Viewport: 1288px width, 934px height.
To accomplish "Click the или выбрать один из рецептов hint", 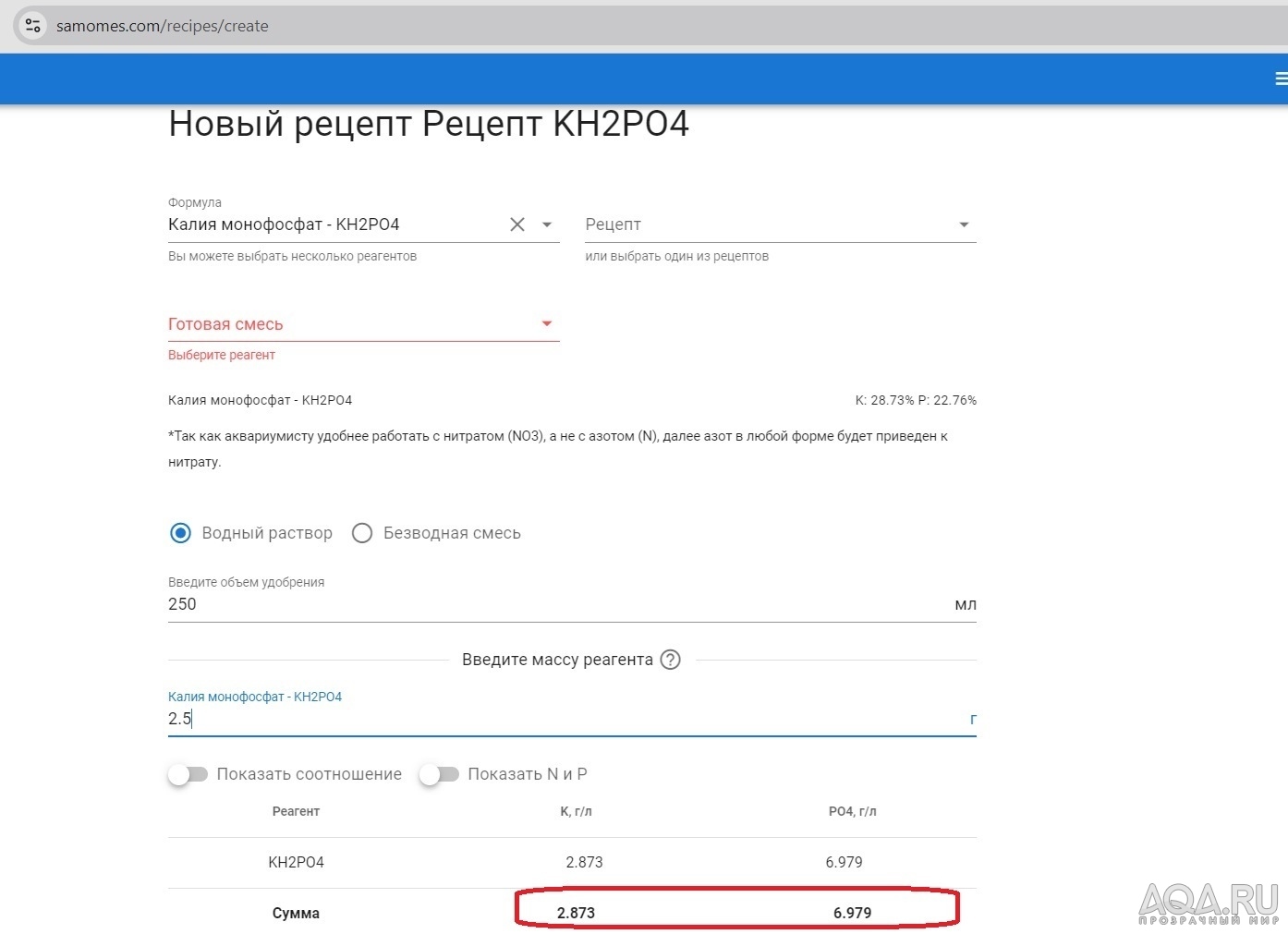I will (676, 256).
